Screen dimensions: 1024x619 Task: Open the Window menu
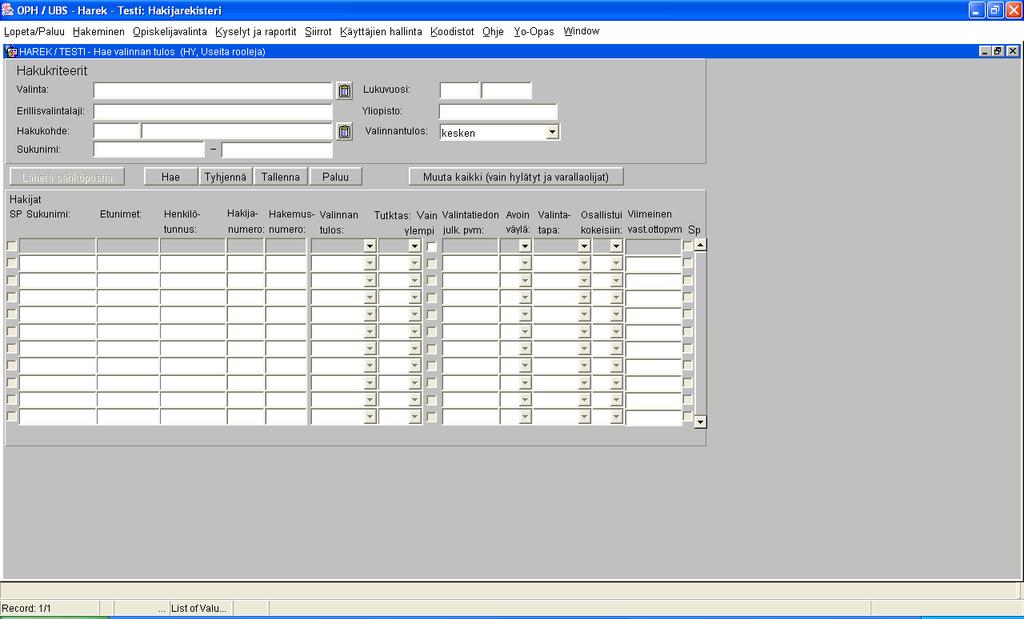581,31
